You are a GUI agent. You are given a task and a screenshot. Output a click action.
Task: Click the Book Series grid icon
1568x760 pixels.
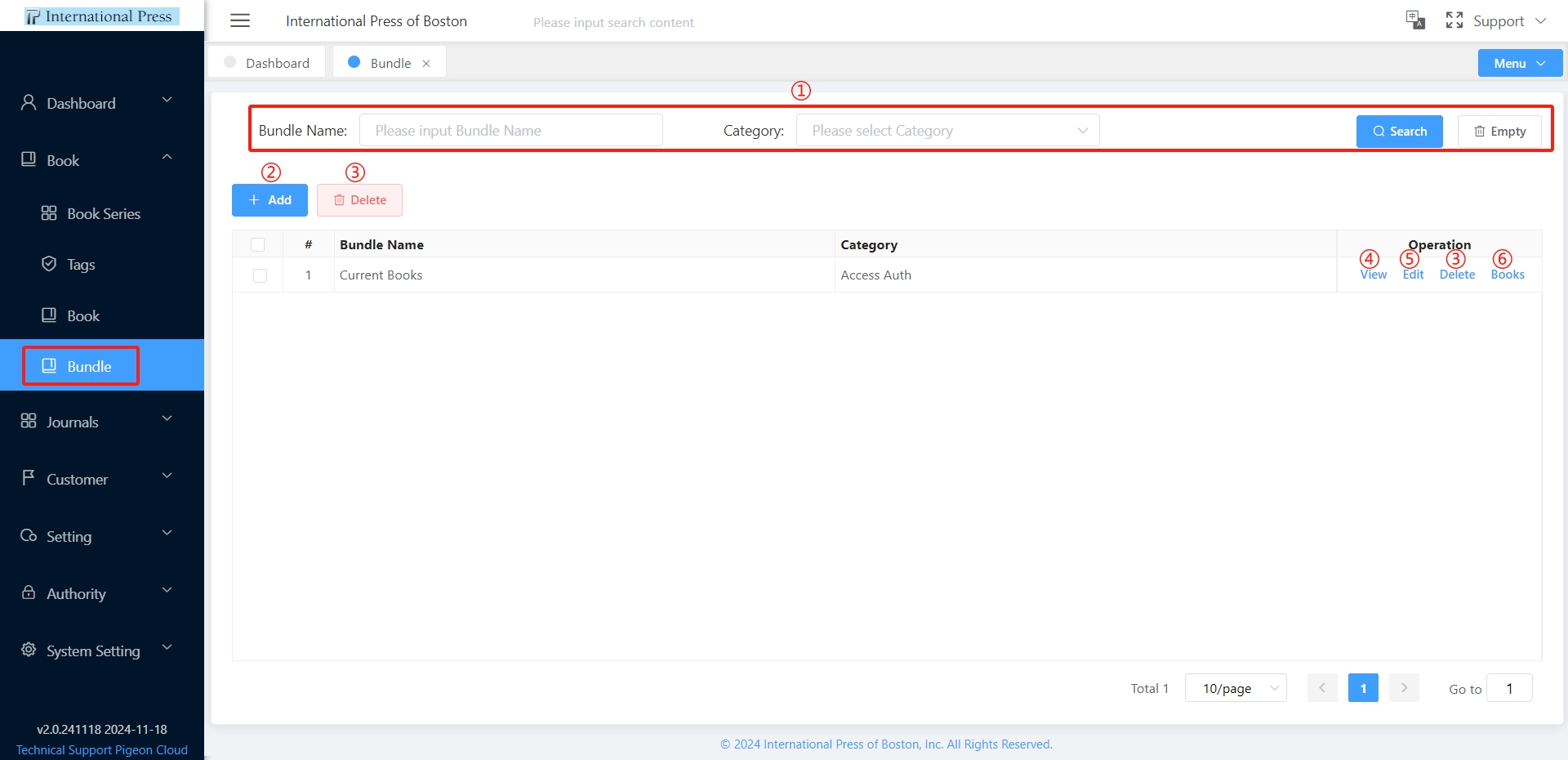tap(49, 213)
